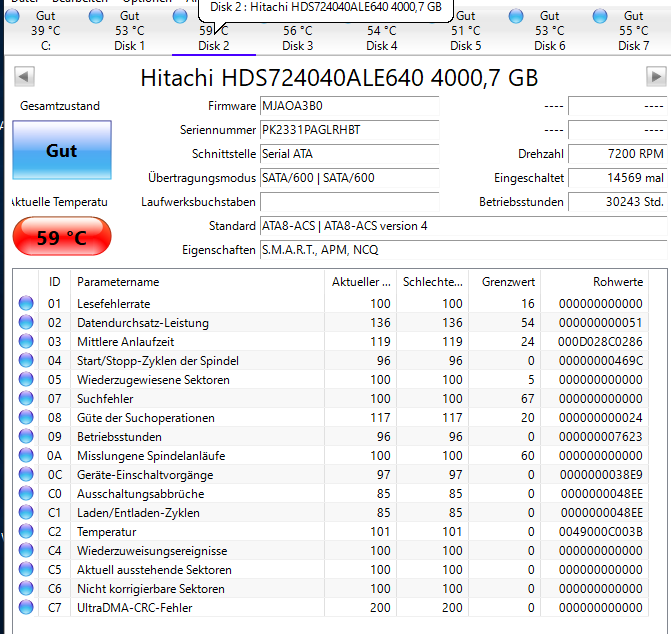The height and width of the screenshot is (634, 671).
Task: Click status orb for Mittlere Anlaufzeit row
Action: pos(26,341)
